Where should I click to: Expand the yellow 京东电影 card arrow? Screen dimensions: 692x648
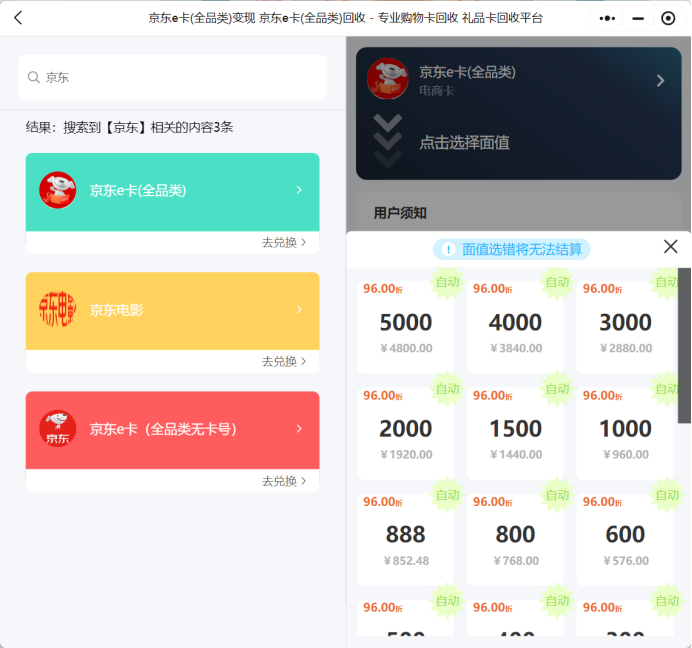tap(299, 310)
